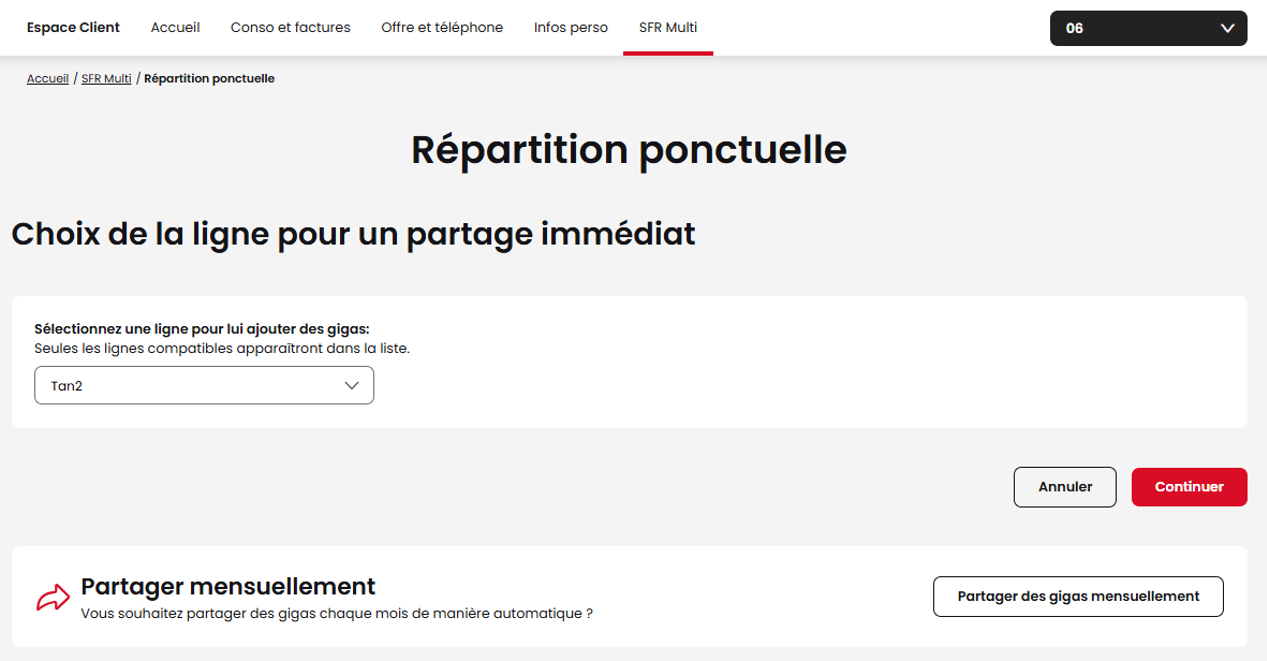
Task: Open the 06 line selector dropdown
Action: [x=1147, y=28]
